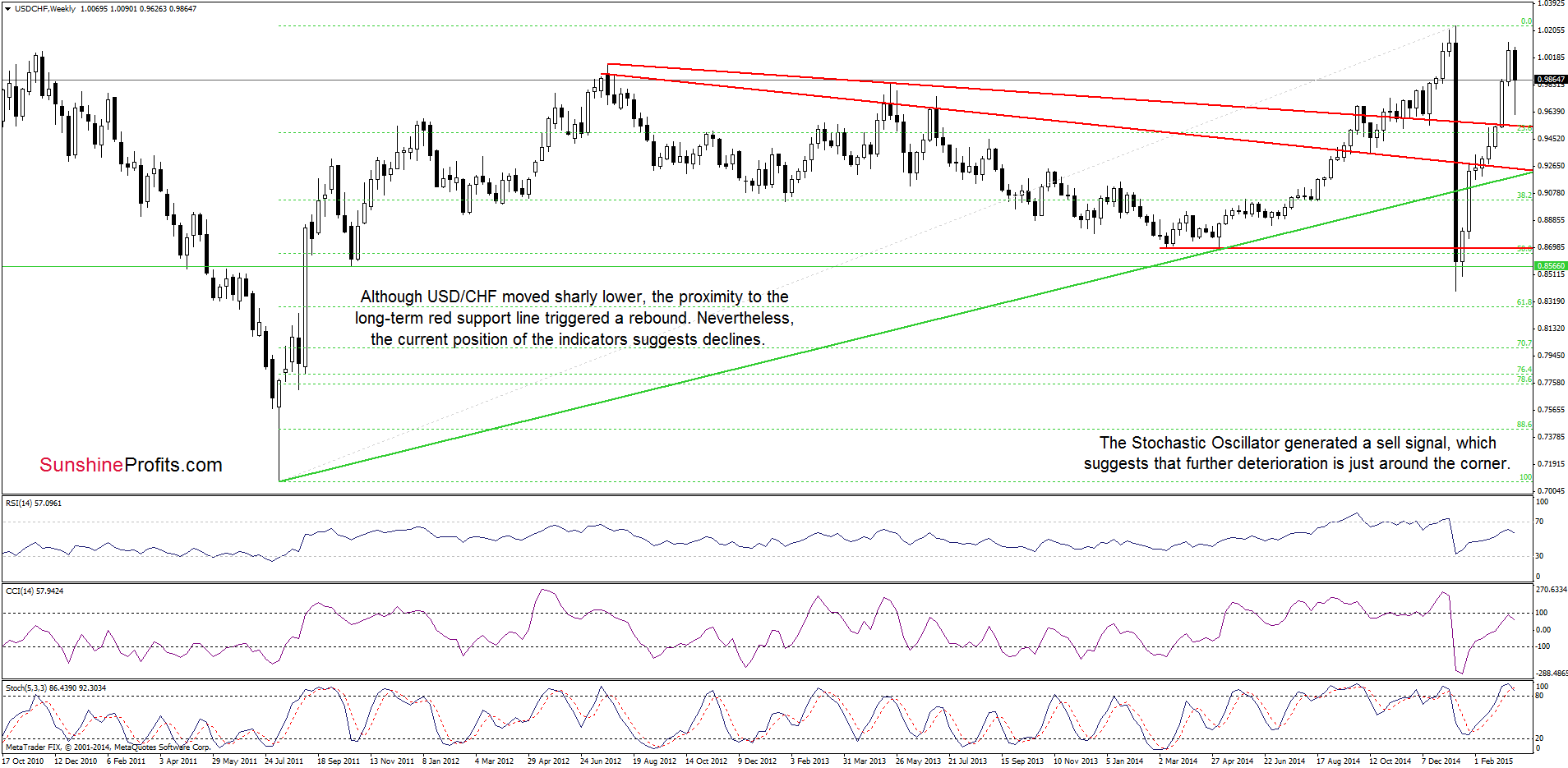Click the 0.83190 price axis label
This screenshot has width=1568, height=768.
coord(1552,301)
